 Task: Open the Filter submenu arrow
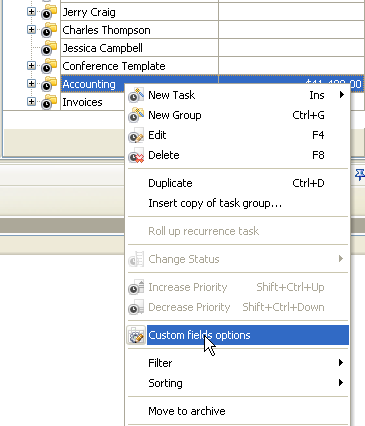(x=341, y=363)
